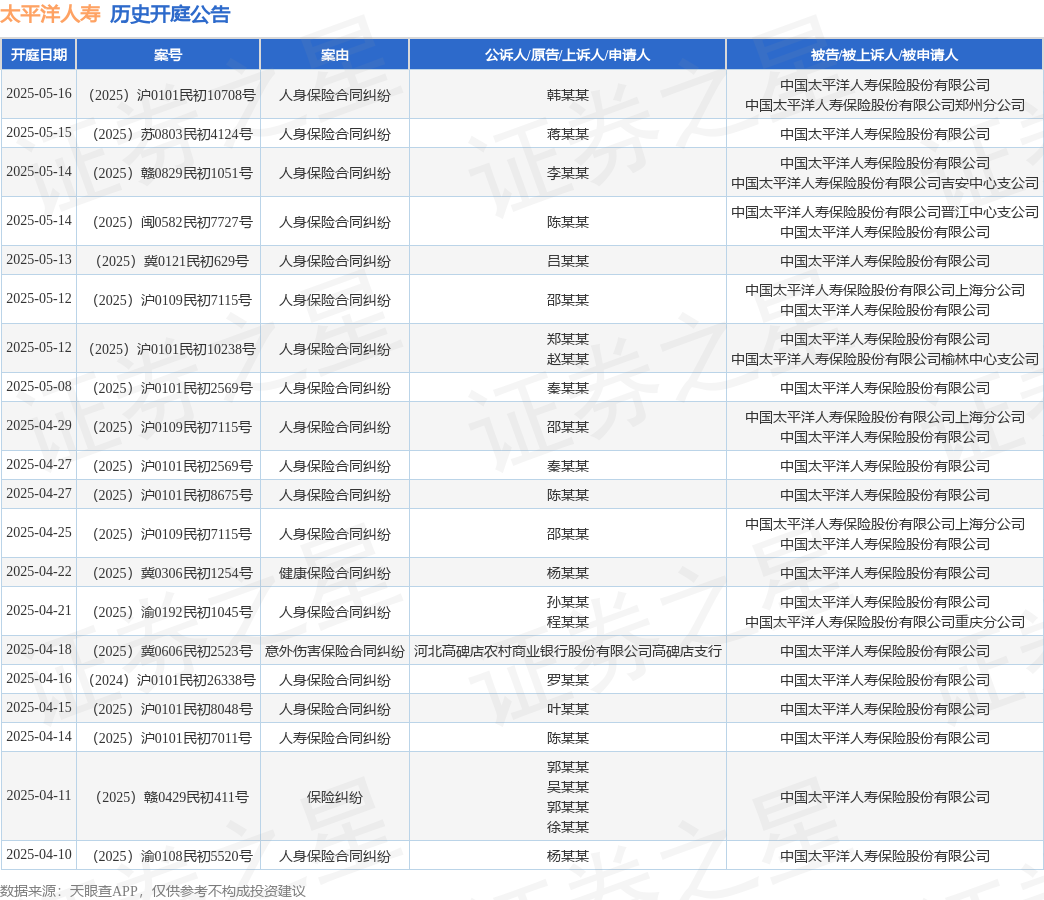Image resolution: width=1044 pixels, height=900 pixels.
Task: Click 中国太平洋人寿保险股份有限公司郑州分公司
Action: coord(885,105)
